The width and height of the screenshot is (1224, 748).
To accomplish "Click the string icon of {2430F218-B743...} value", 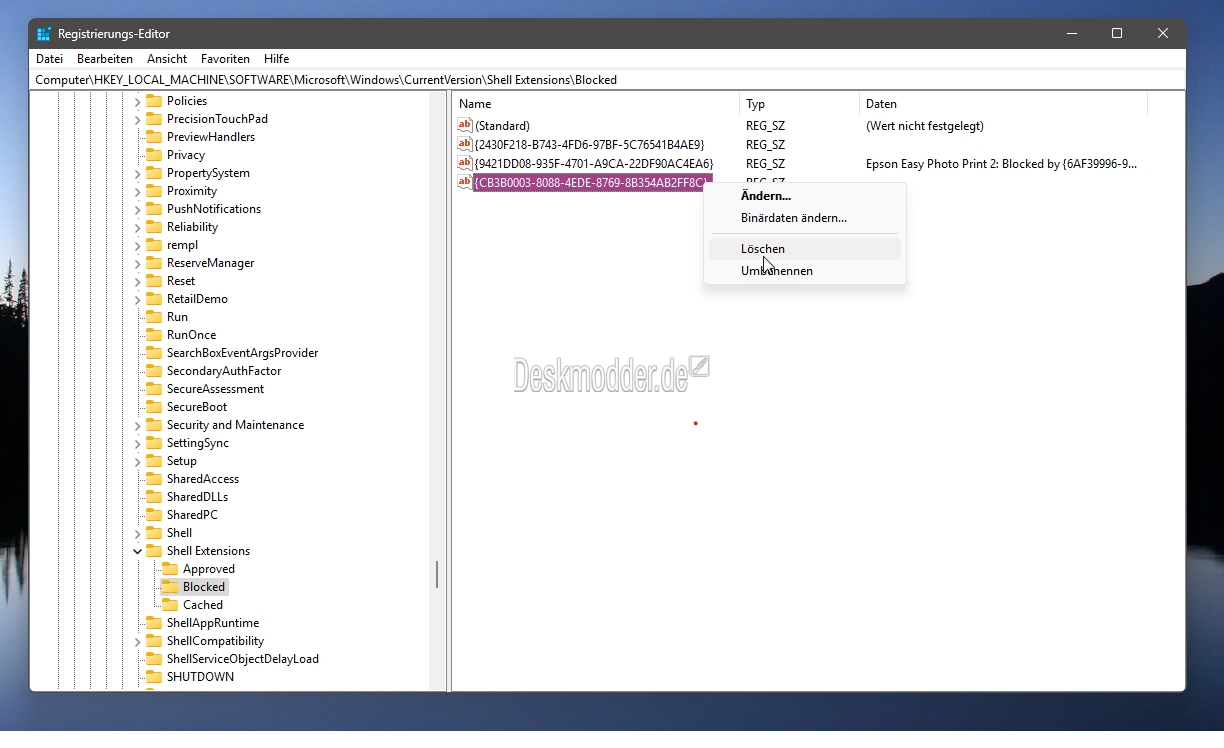I will [x=464, y=144].
